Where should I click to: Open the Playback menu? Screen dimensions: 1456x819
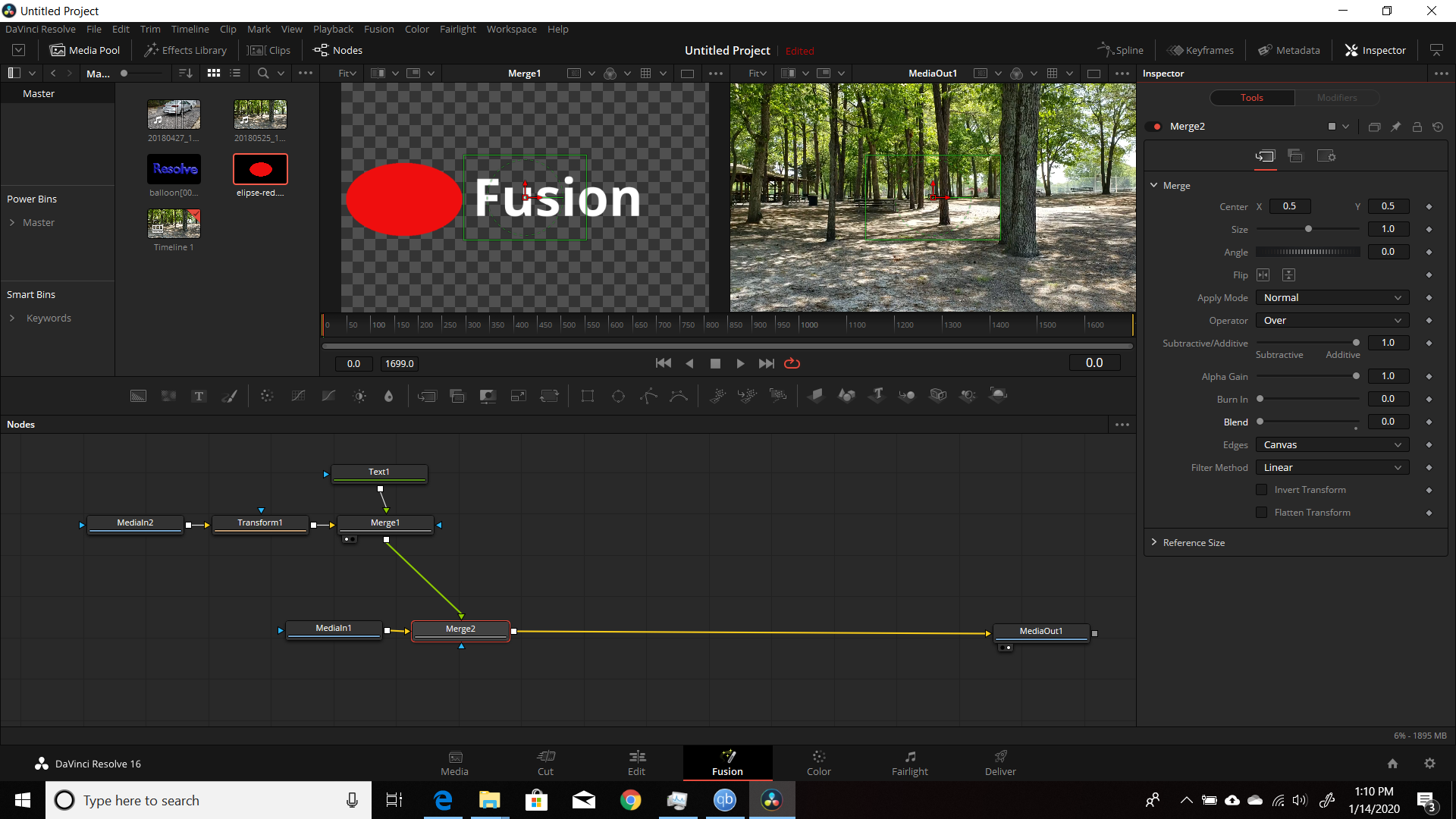[x=333, y=29]
